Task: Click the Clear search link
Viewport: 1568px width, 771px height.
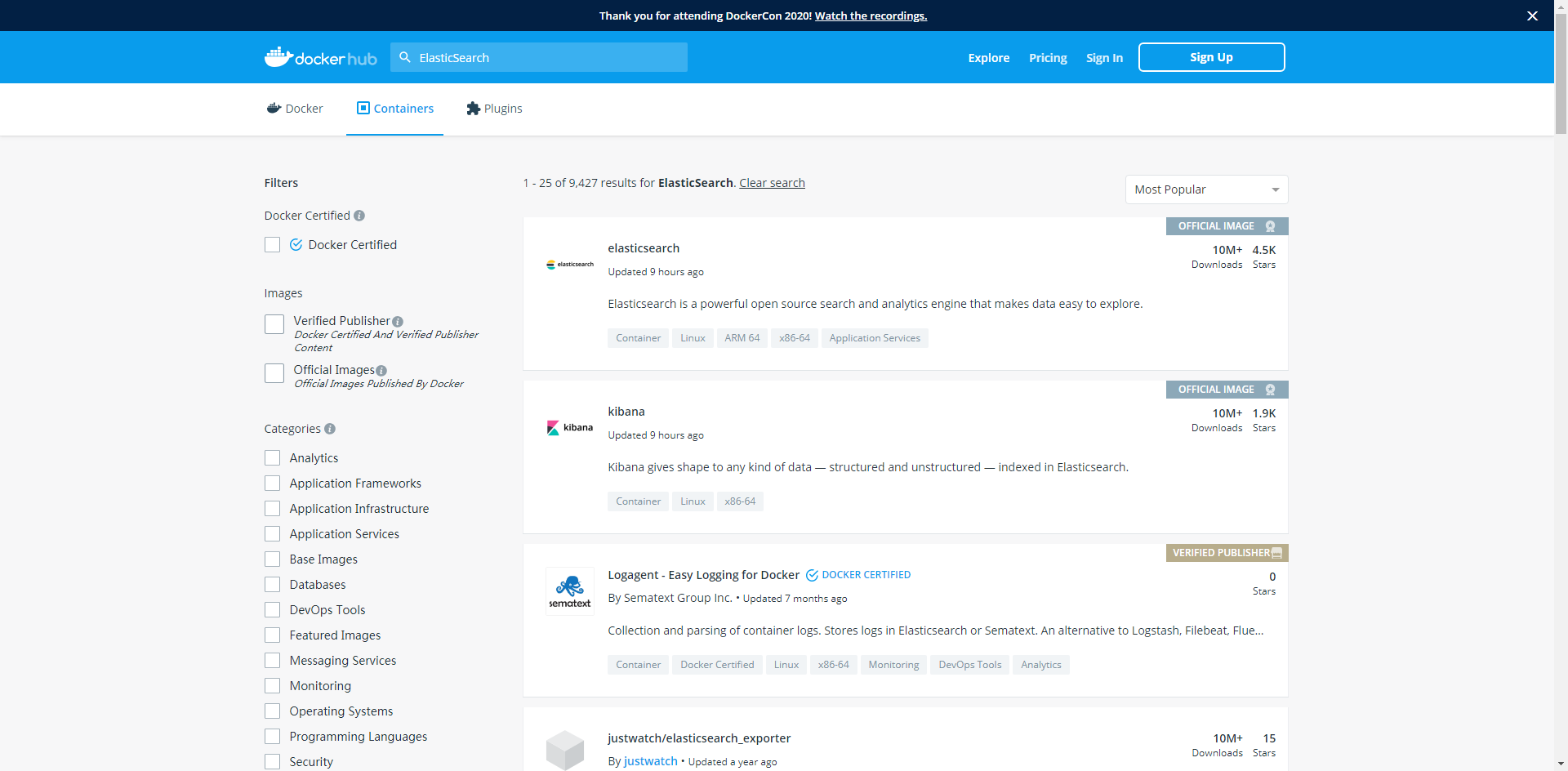Action: [x=772, y=183]
